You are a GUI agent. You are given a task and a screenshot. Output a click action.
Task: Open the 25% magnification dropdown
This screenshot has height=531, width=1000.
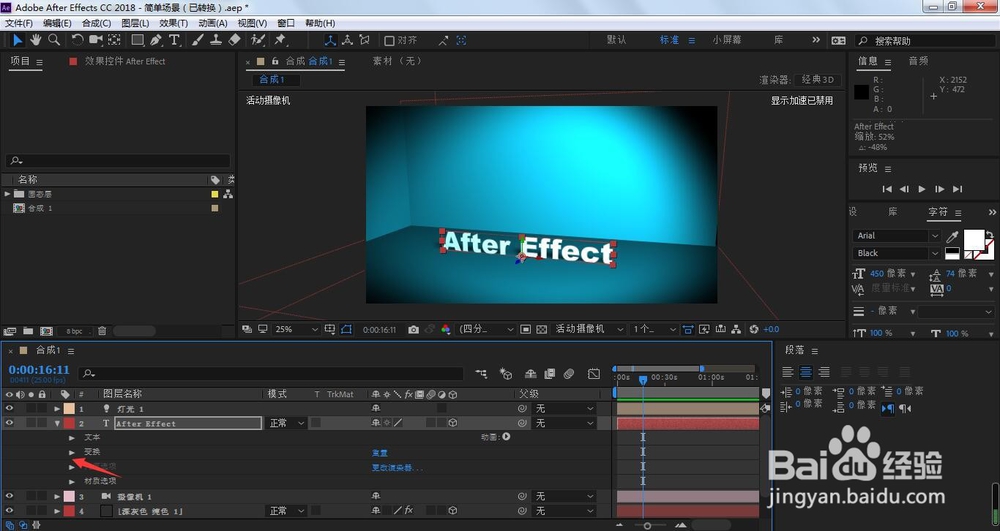(296, 330)
